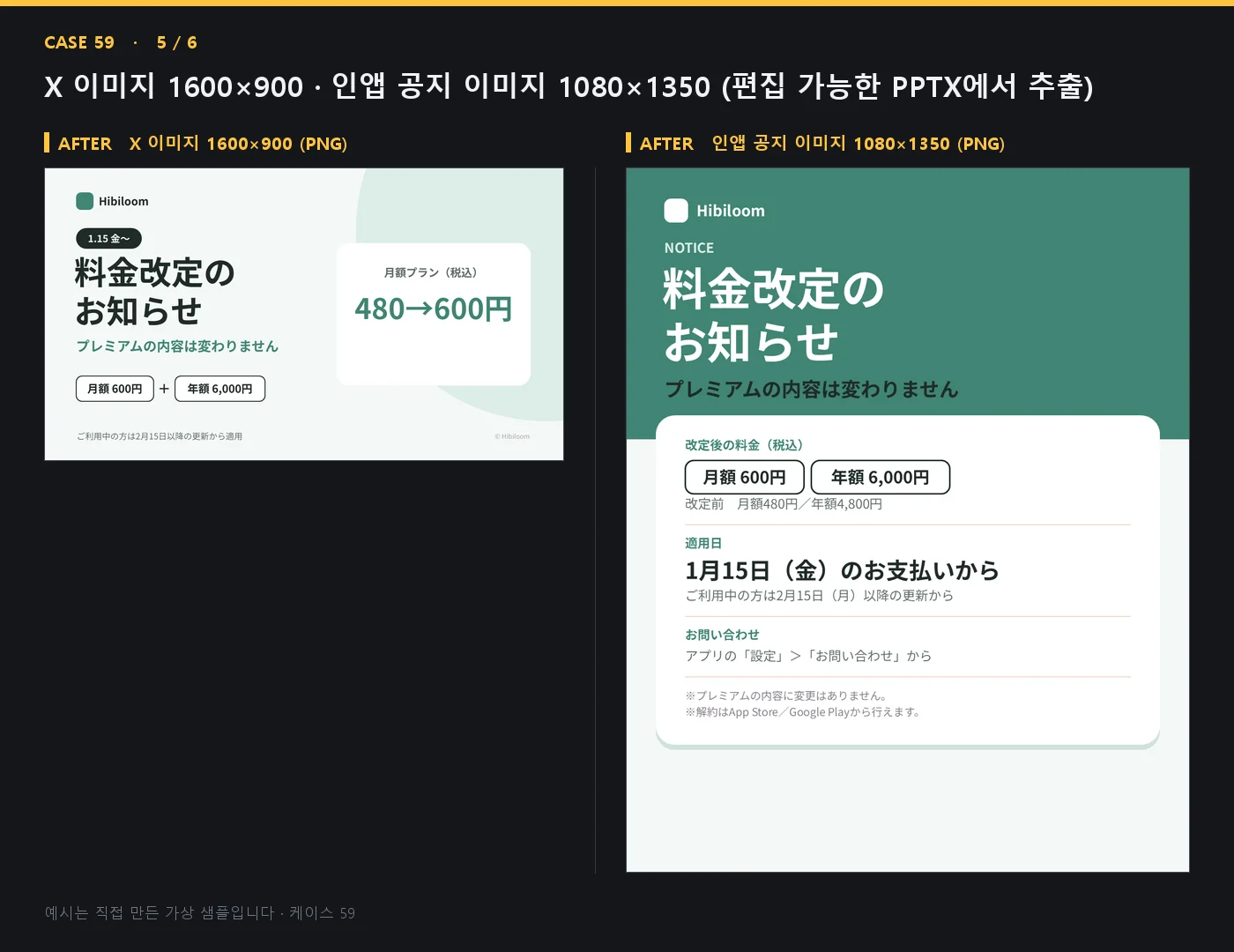Click '料金改定のお知らせ' headline in app notice
The width and height of the screenshot is (1234, 952).
click(x=774, y=316)
